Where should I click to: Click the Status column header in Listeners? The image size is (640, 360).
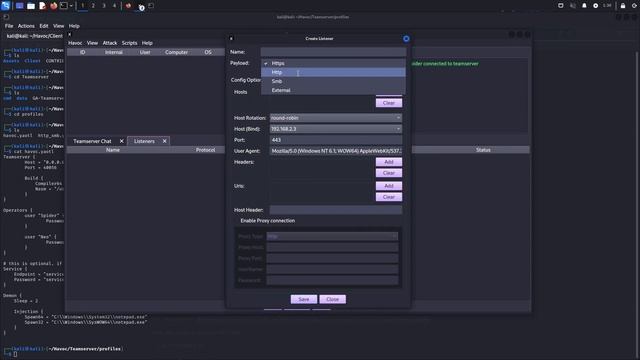coord(483,150)
